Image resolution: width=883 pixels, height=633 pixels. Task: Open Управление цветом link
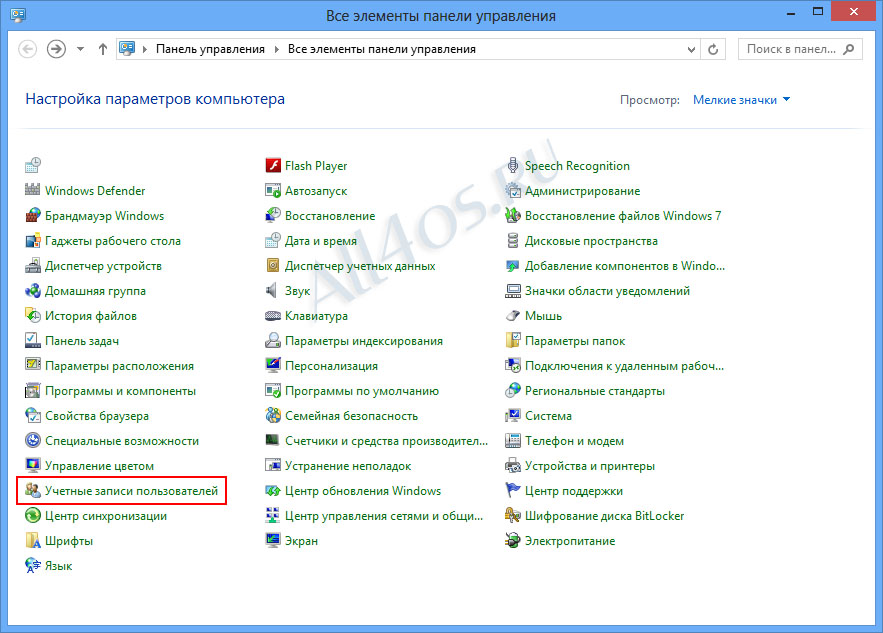click(99, 466)
